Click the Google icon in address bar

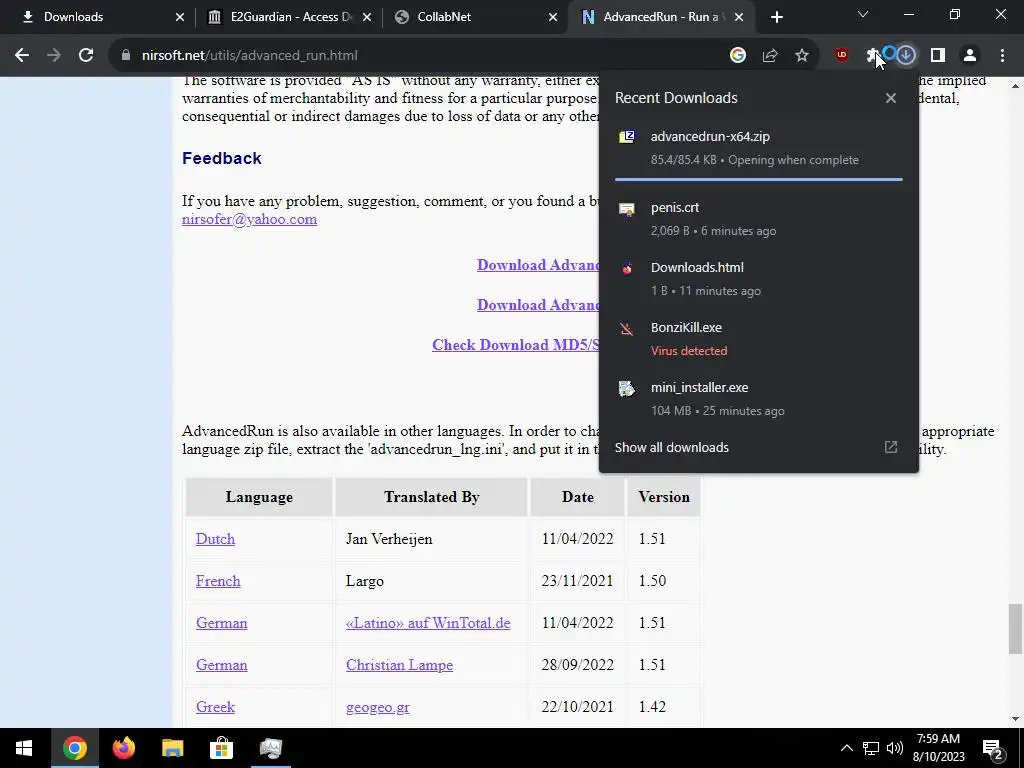pos(738,56)
